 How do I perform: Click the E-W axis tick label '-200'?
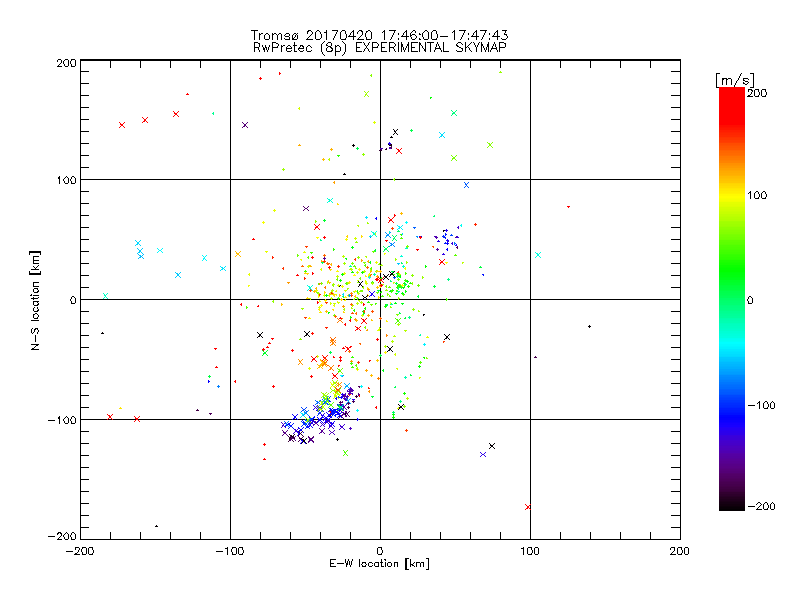[80, 551]
